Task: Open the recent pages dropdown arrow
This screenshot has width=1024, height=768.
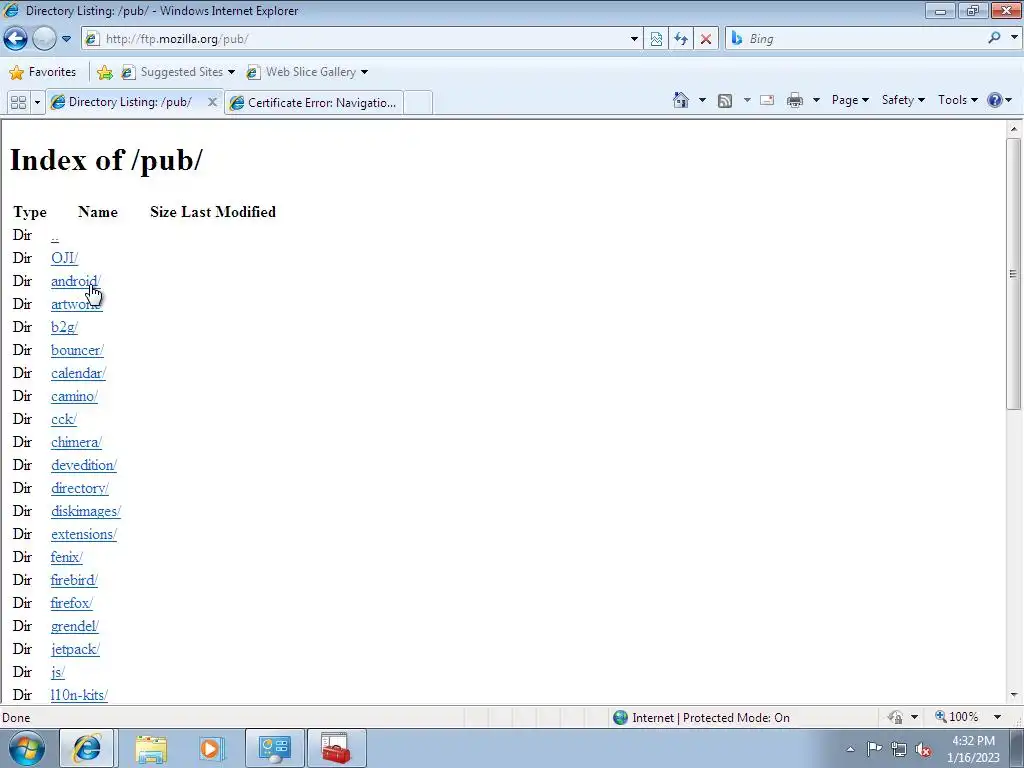Action: (x=66, y=39)
